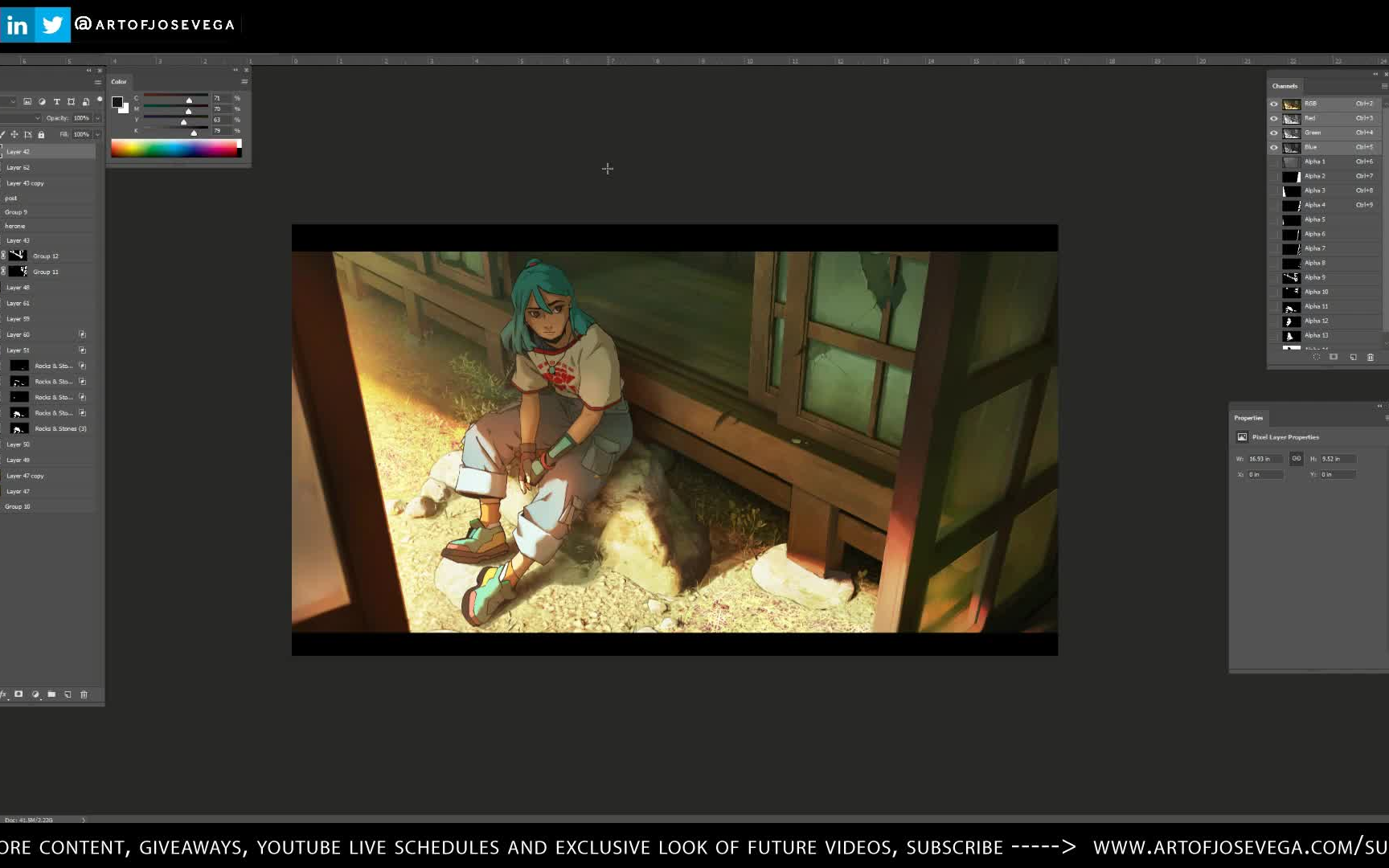Click the delete layer trash icon

point(84,694)
